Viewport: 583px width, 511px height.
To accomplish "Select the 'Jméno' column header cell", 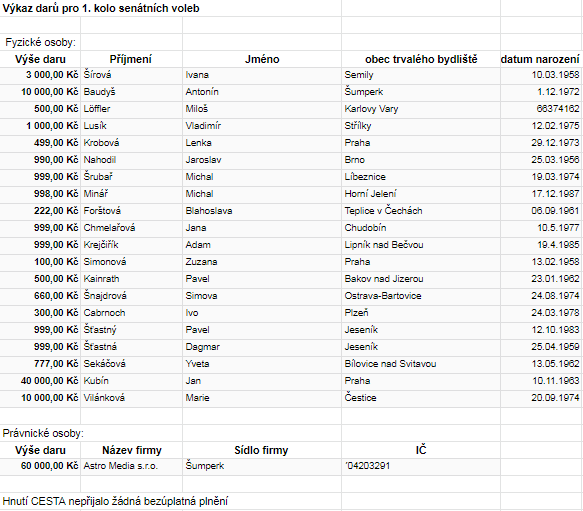I will click(262, 59).
